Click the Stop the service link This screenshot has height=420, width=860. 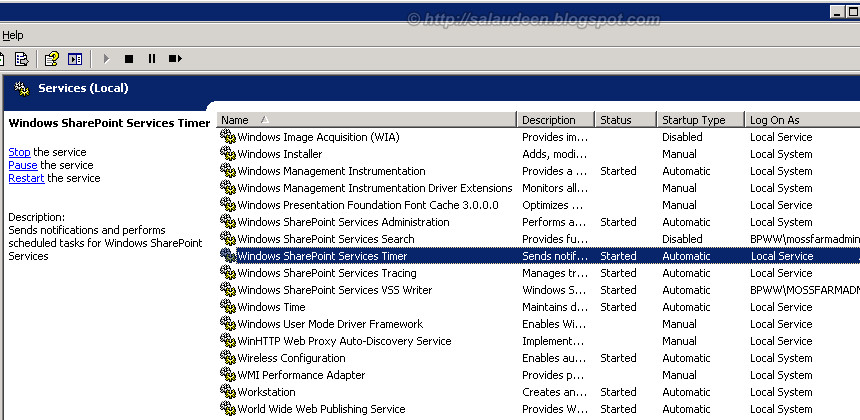[19, 152]
